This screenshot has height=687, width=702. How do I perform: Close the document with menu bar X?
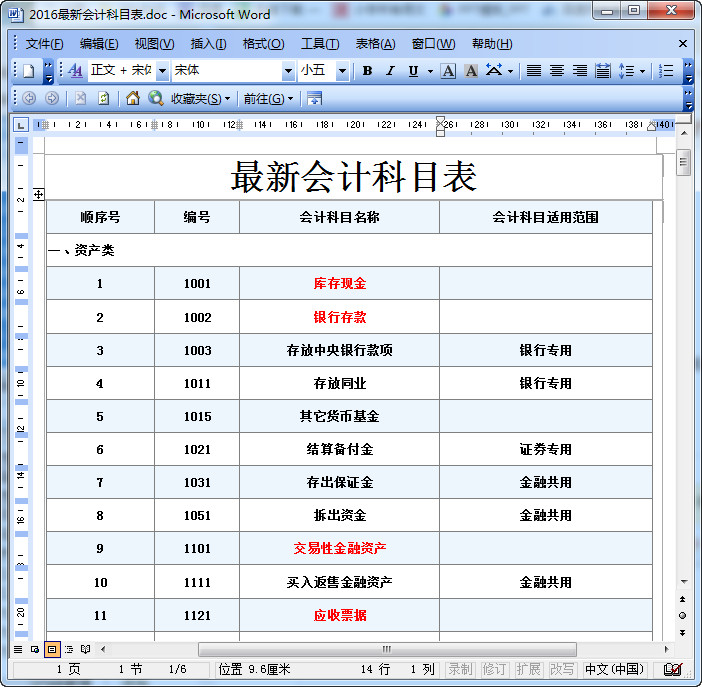coord(683,43)
